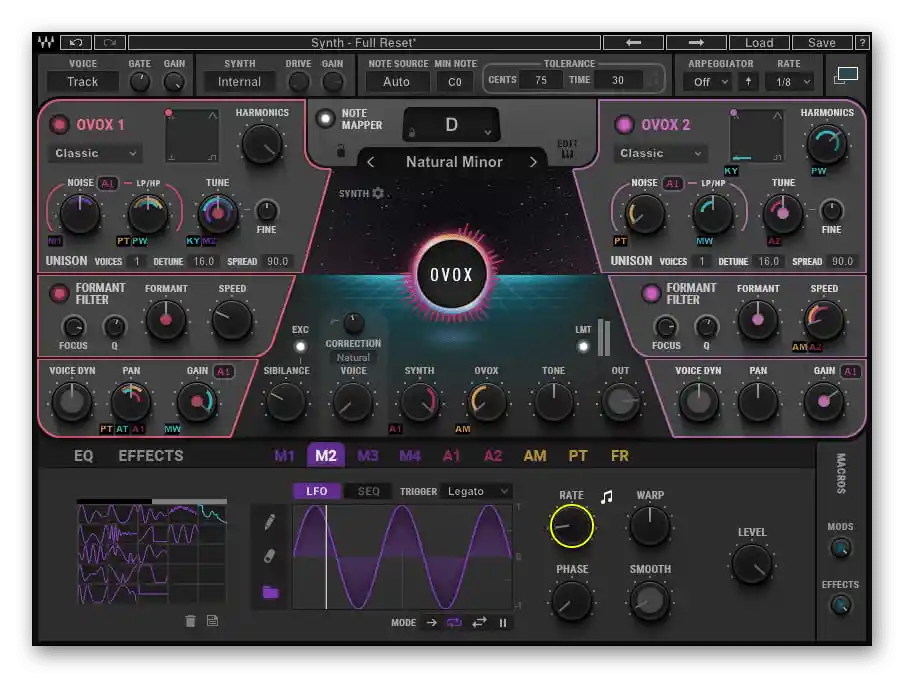904x678 pixels.
Task: Click the OVOX 1 Harmonics knob
Action: pyautogui.click(x=262, y=144)
